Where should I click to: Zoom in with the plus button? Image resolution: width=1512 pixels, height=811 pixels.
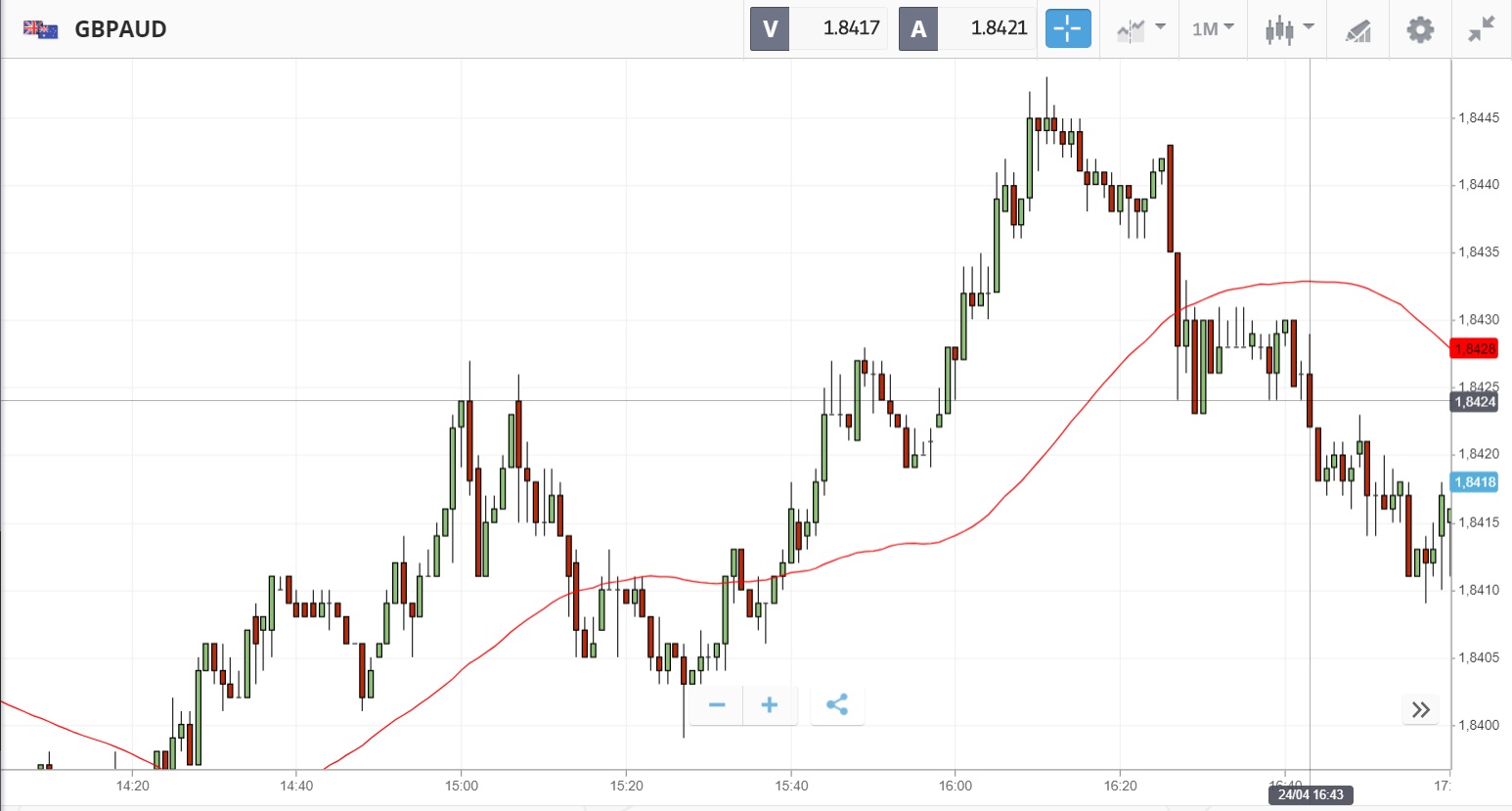(x=770, y=705)
